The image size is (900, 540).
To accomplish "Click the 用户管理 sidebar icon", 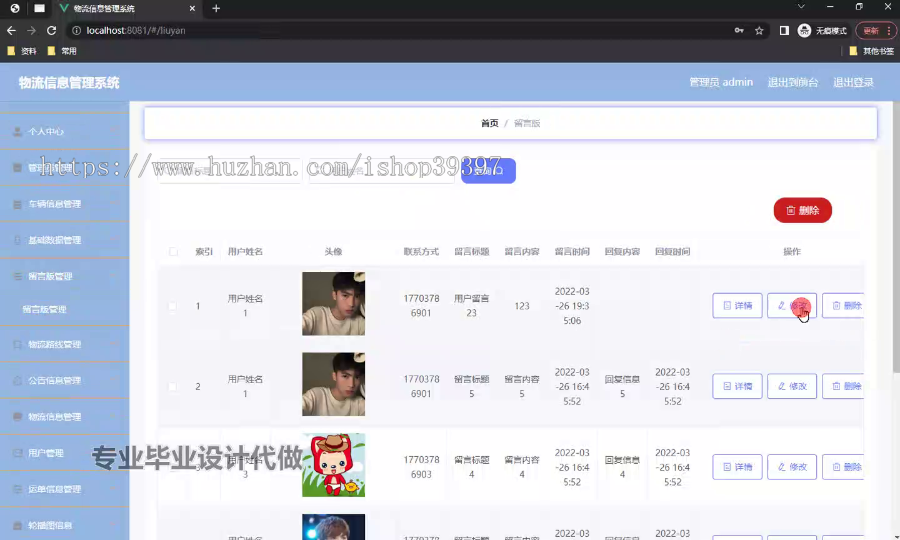I will pyautogui.click(x=17, y=453).
